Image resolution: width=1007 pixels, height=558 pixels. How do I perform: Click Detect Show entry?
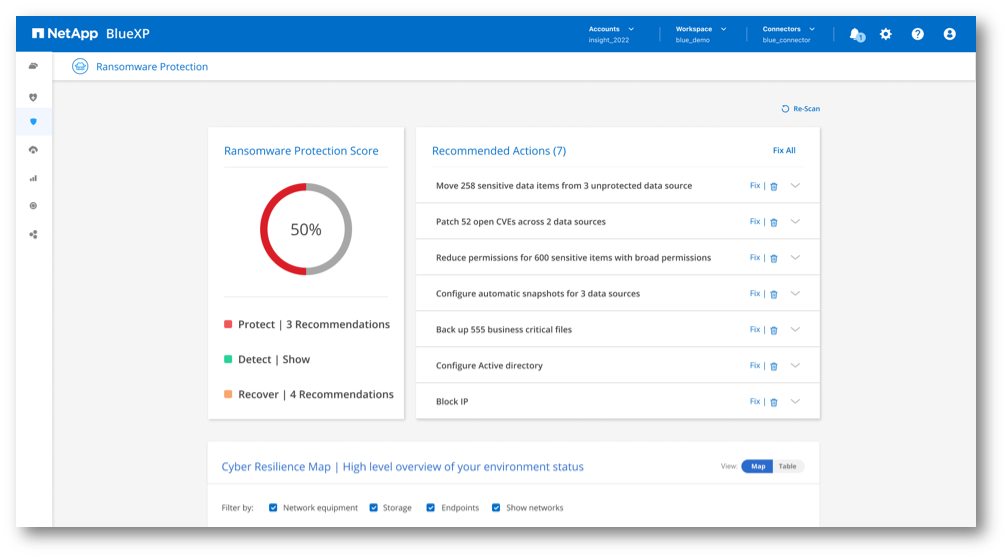pos(274,360)
